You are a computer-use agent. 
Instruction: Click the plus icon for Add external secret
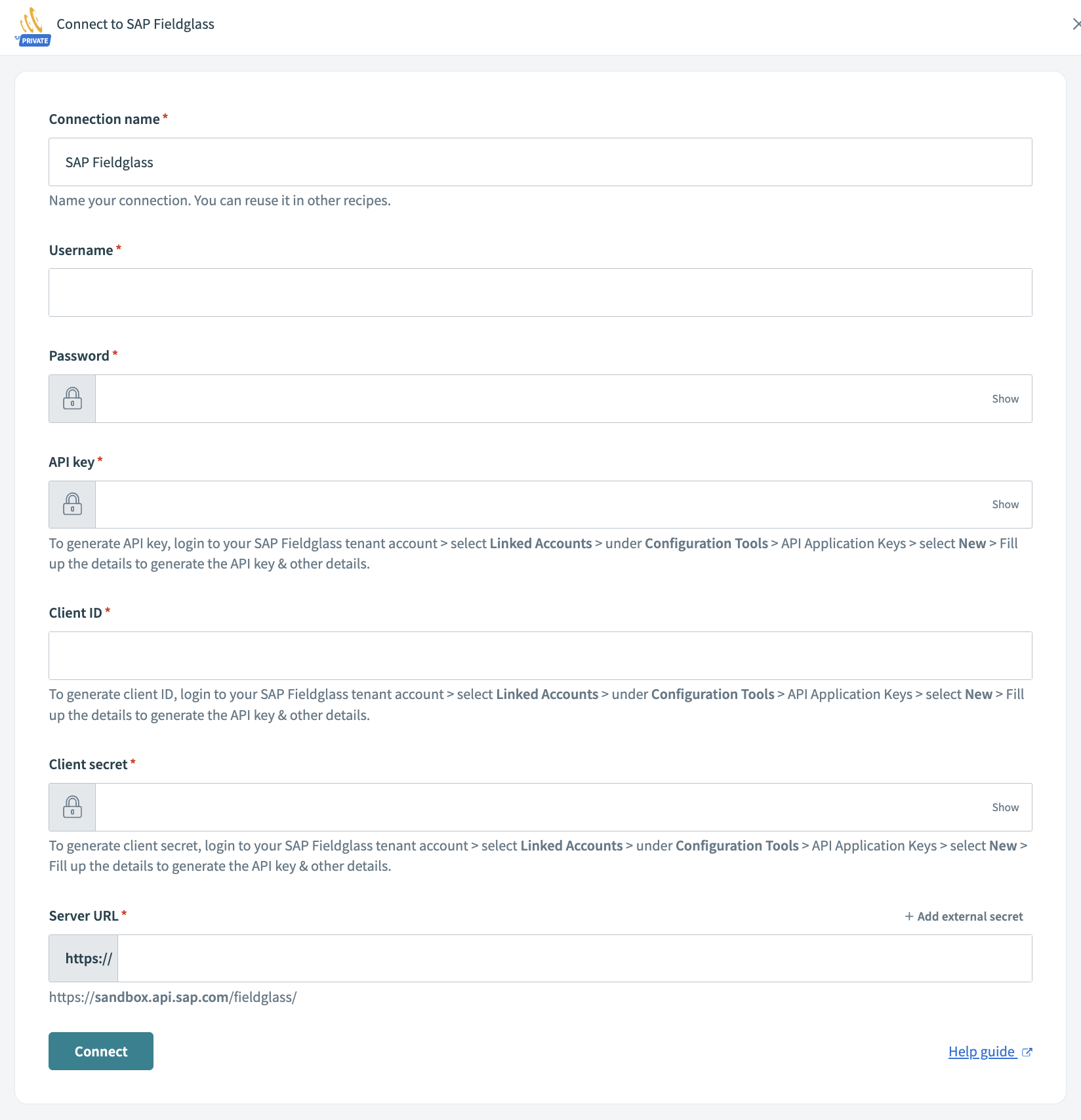pos(909,917)
